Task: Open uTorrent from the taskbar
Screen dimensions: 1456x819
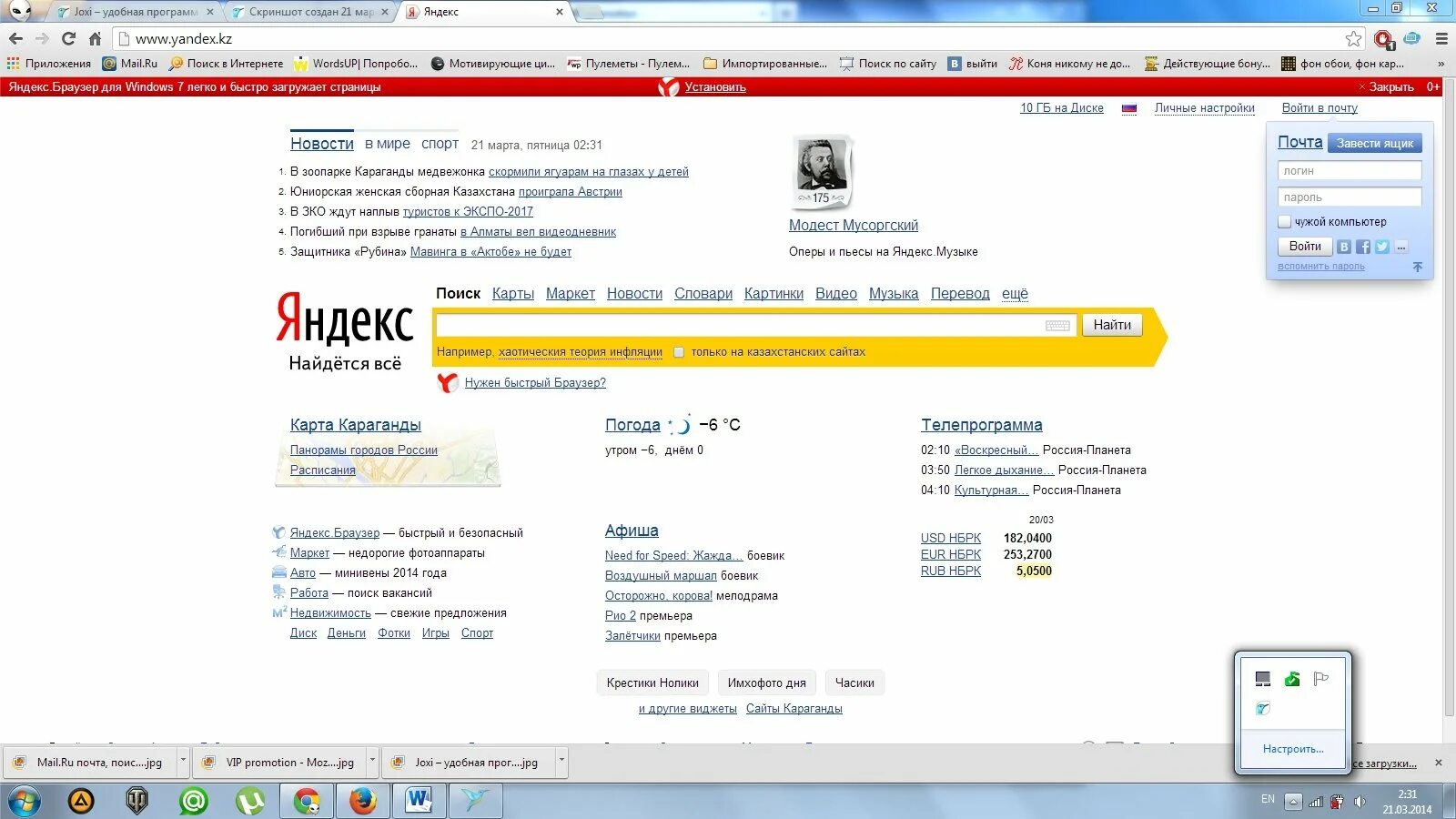Action: tap(249, 802)
